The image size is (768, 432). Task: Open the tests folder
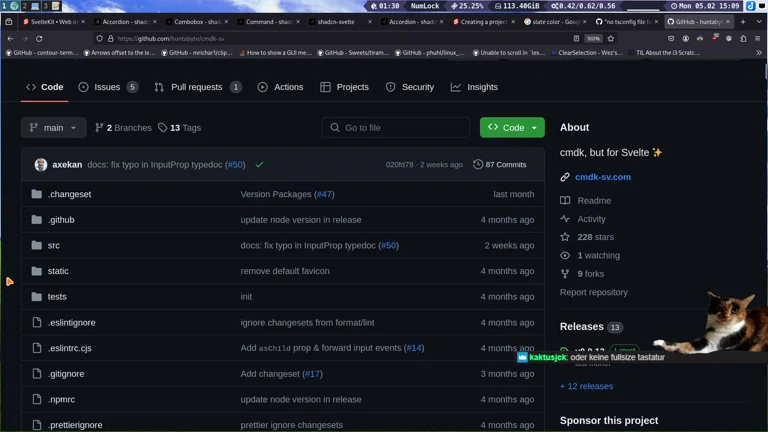pyautogui.click(x=57, y=296)
